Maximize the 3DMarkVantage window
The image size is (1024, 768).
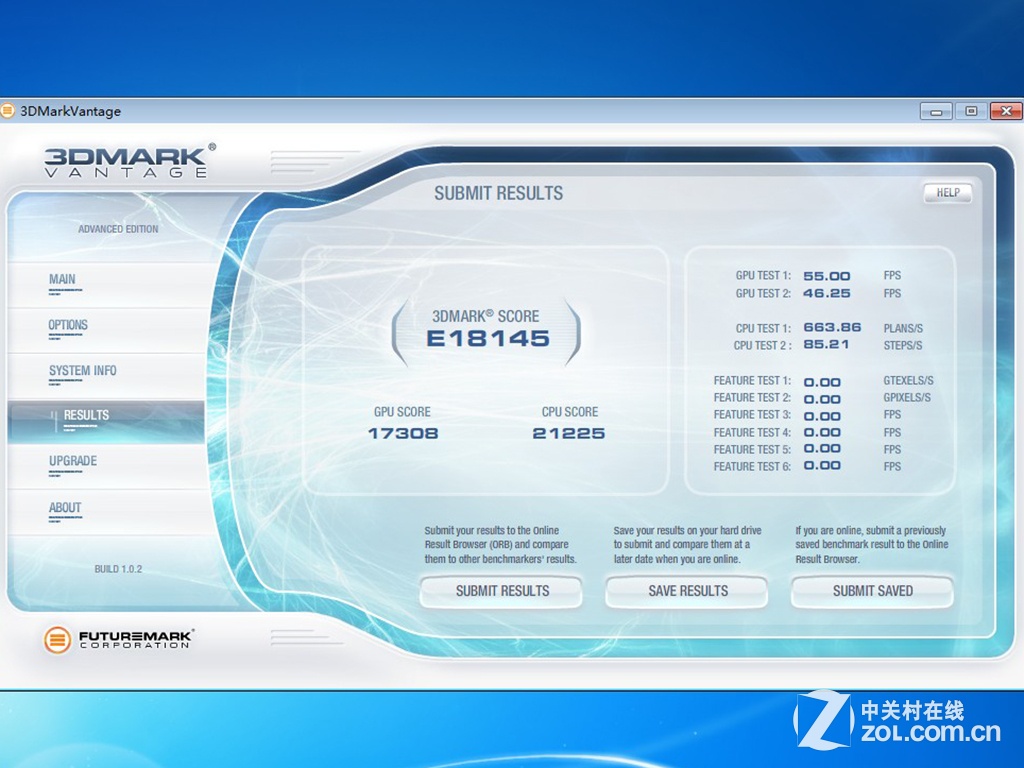[970, 111]
